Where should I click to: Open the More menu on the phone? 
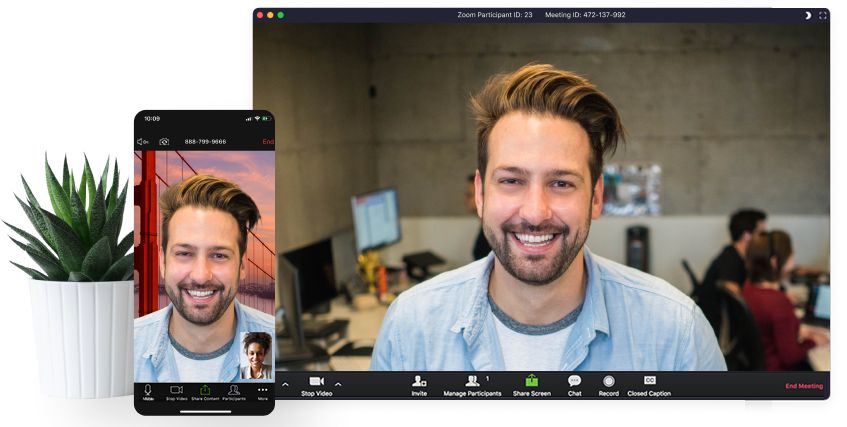tap(263, 392)
